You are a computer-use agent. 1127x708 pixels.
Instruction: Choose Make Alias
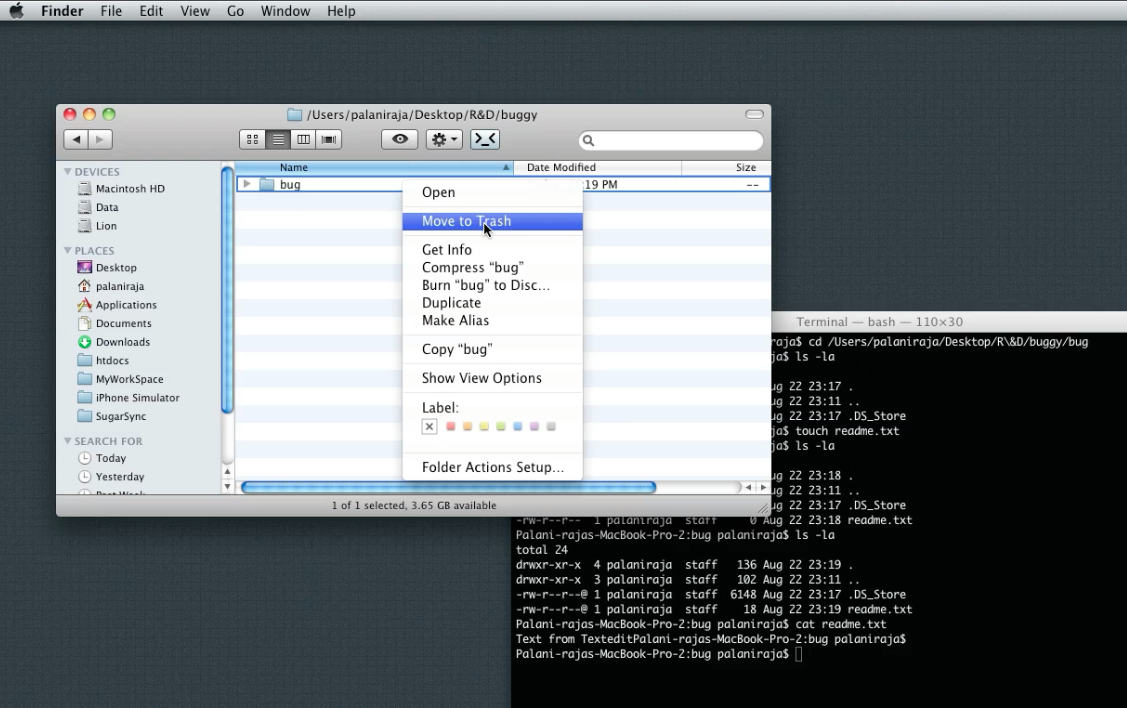coord(492,321)
